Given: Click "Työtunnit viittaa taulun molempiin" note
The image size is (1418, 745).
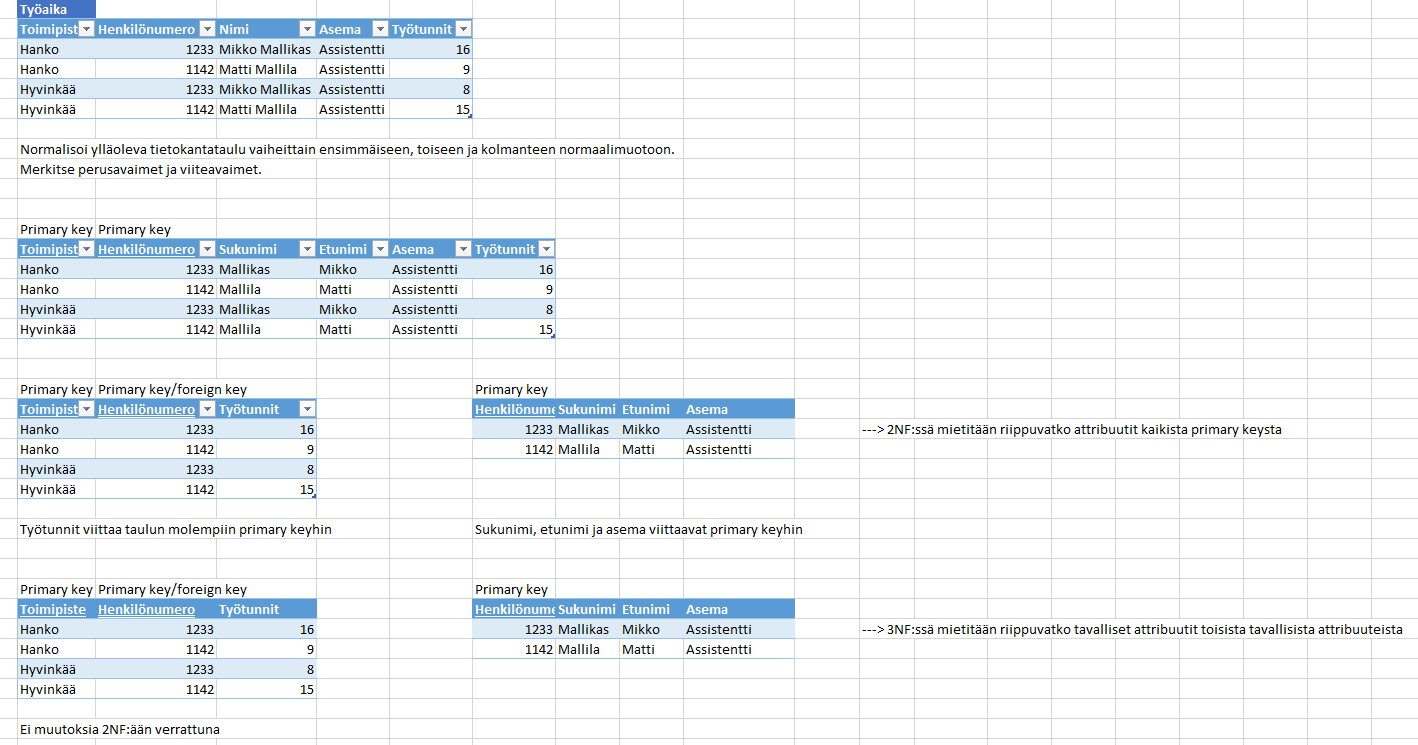Looking at the screenshot, I should pos(176,529).
